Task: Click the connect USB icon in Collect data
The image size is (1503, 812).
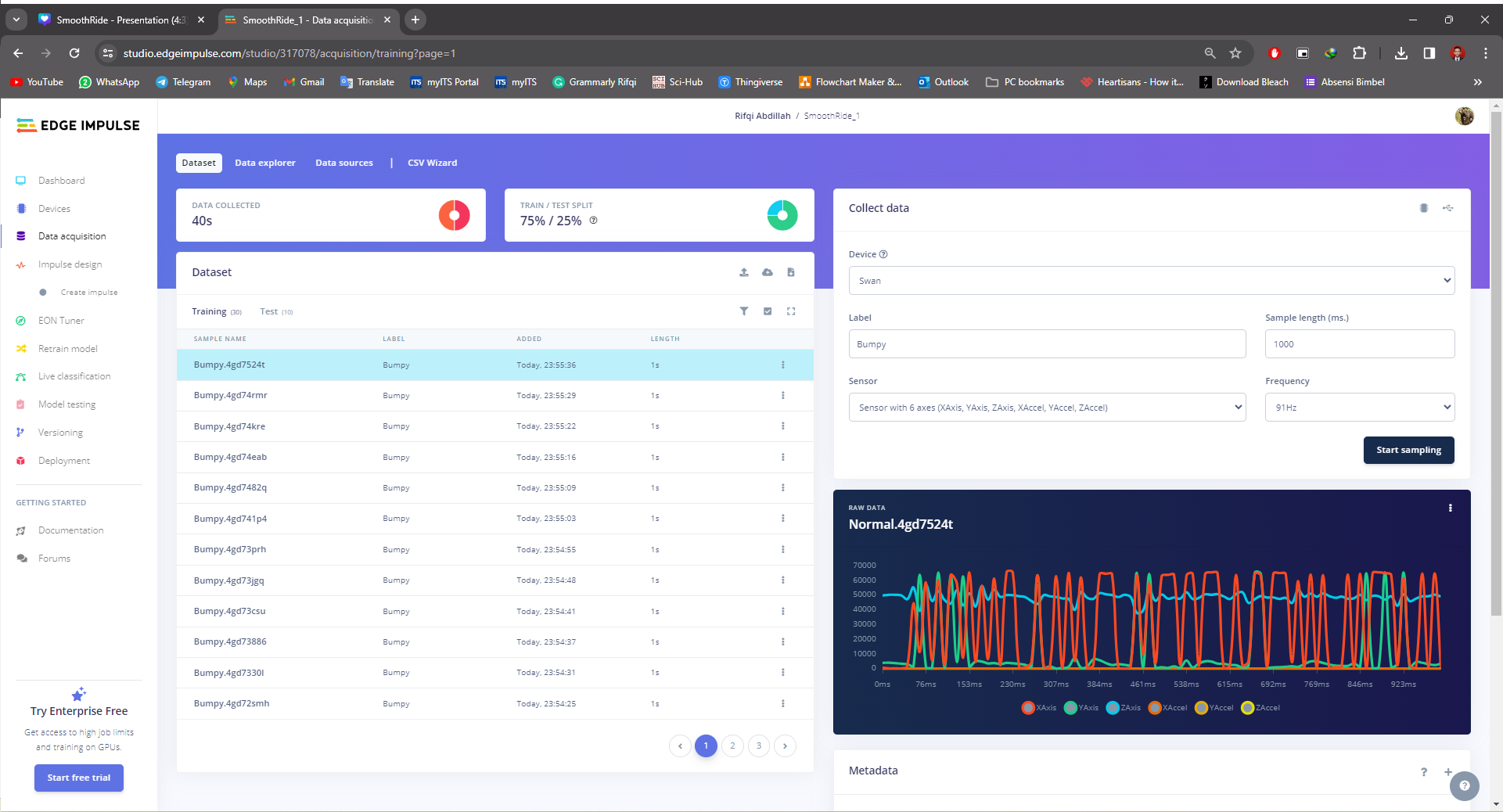Action: (1448, 208)
